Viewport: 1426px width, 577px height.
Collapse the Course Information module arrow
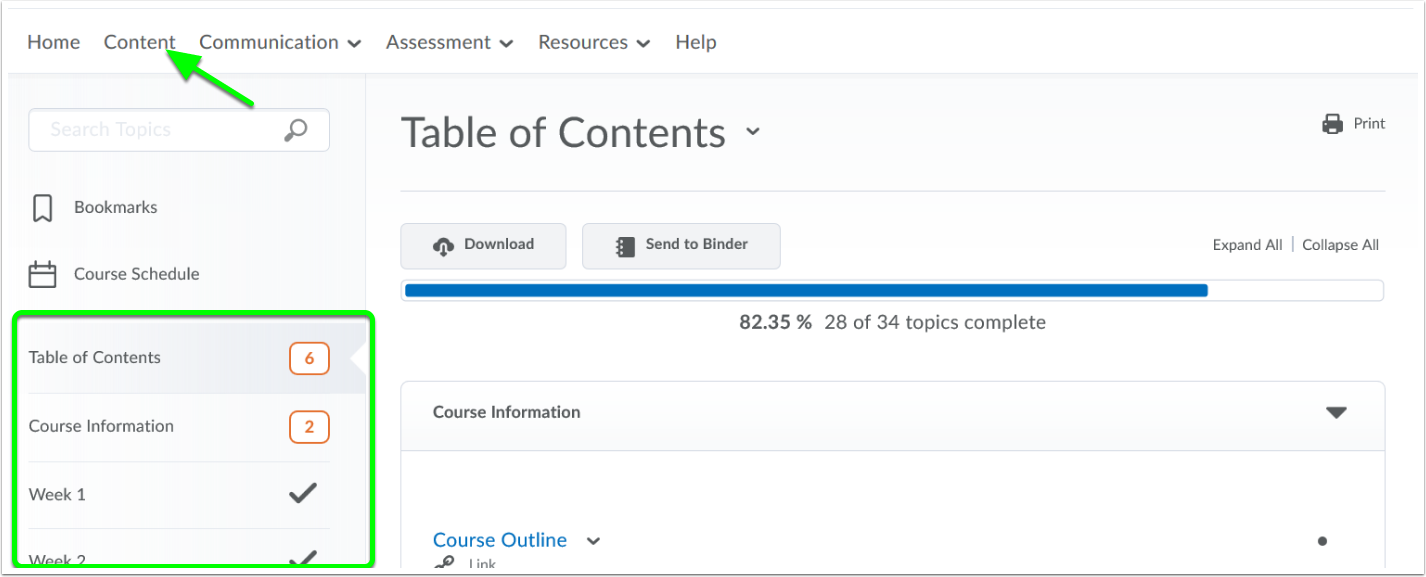1336,413
